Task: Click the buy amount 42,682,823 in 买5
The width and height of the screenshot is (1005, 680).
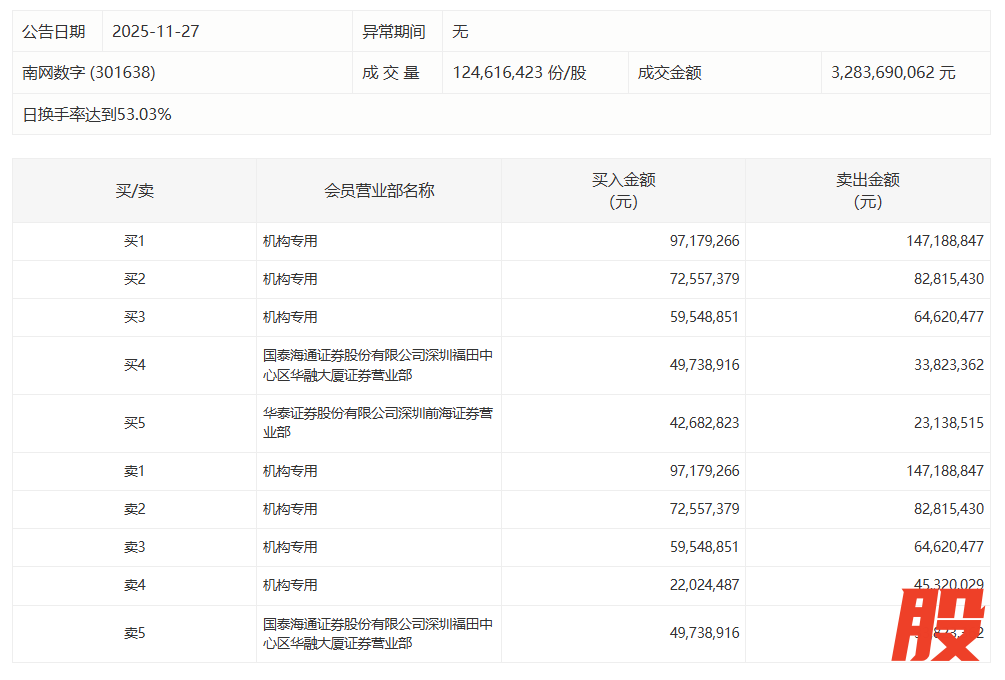Action: click(x=704, y=423)
